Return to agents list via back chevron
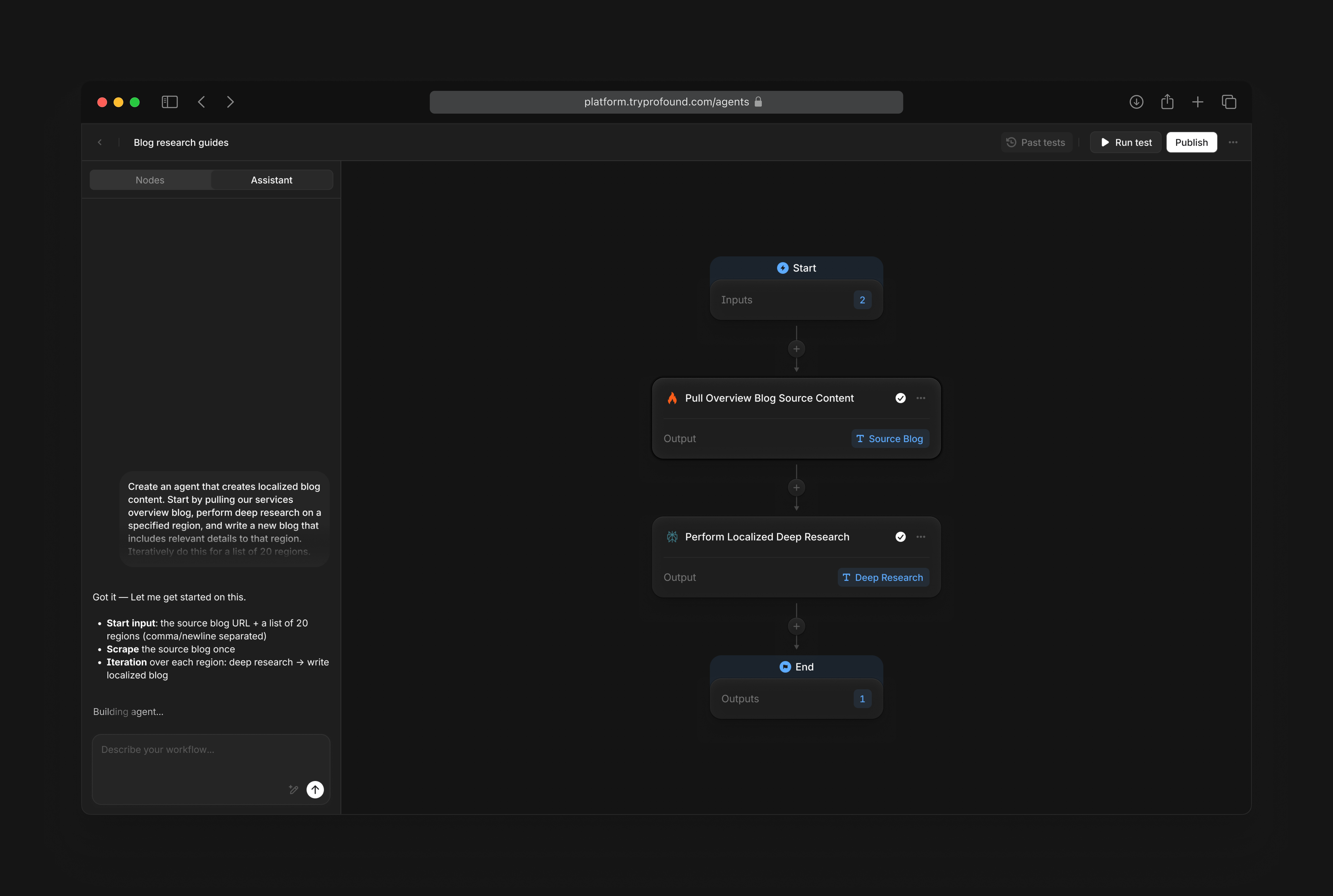The width and height of the screenshot is (1333, 896). click(100, 142)
